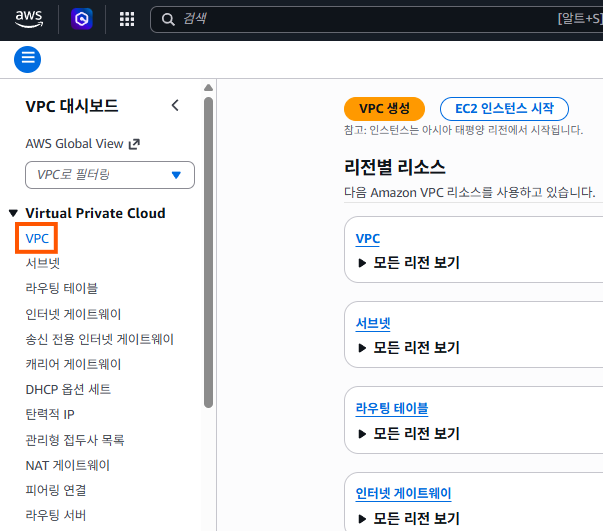
Task: Open 인터넷 게이트웨이 in the sidebar
Action: coord(73,314)
